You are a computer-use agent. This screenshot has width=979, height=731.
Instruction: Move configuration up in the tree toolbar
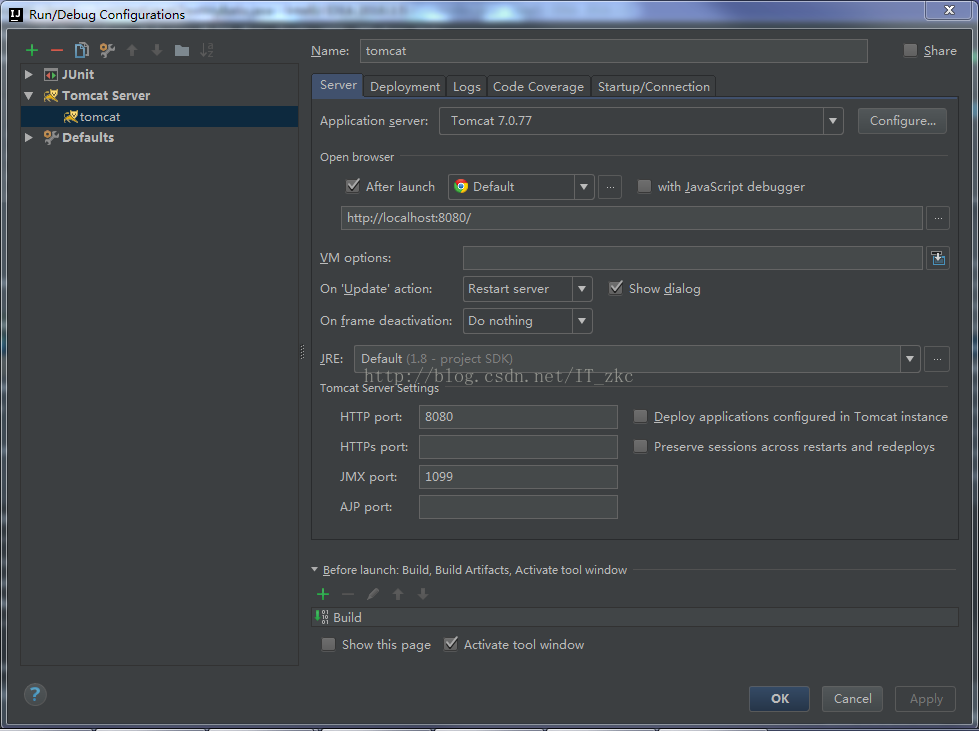tap(132, 51)
